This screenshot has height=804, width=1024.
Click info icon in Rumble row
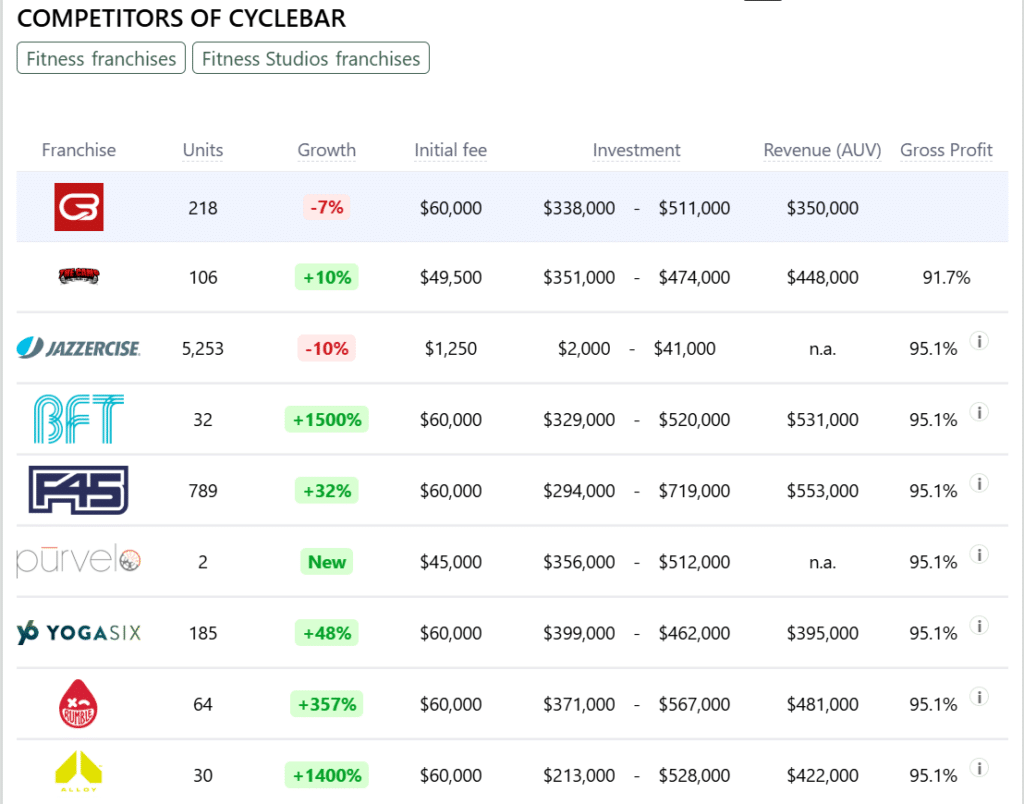click(978, 697)
